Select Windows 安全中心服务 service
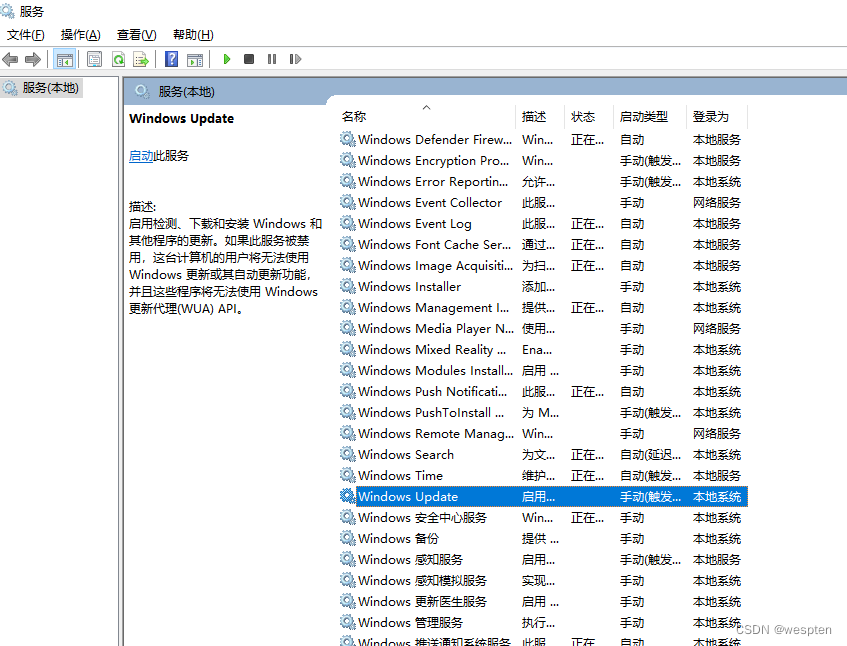Viewport: 847px width, 646px height. 422,517
